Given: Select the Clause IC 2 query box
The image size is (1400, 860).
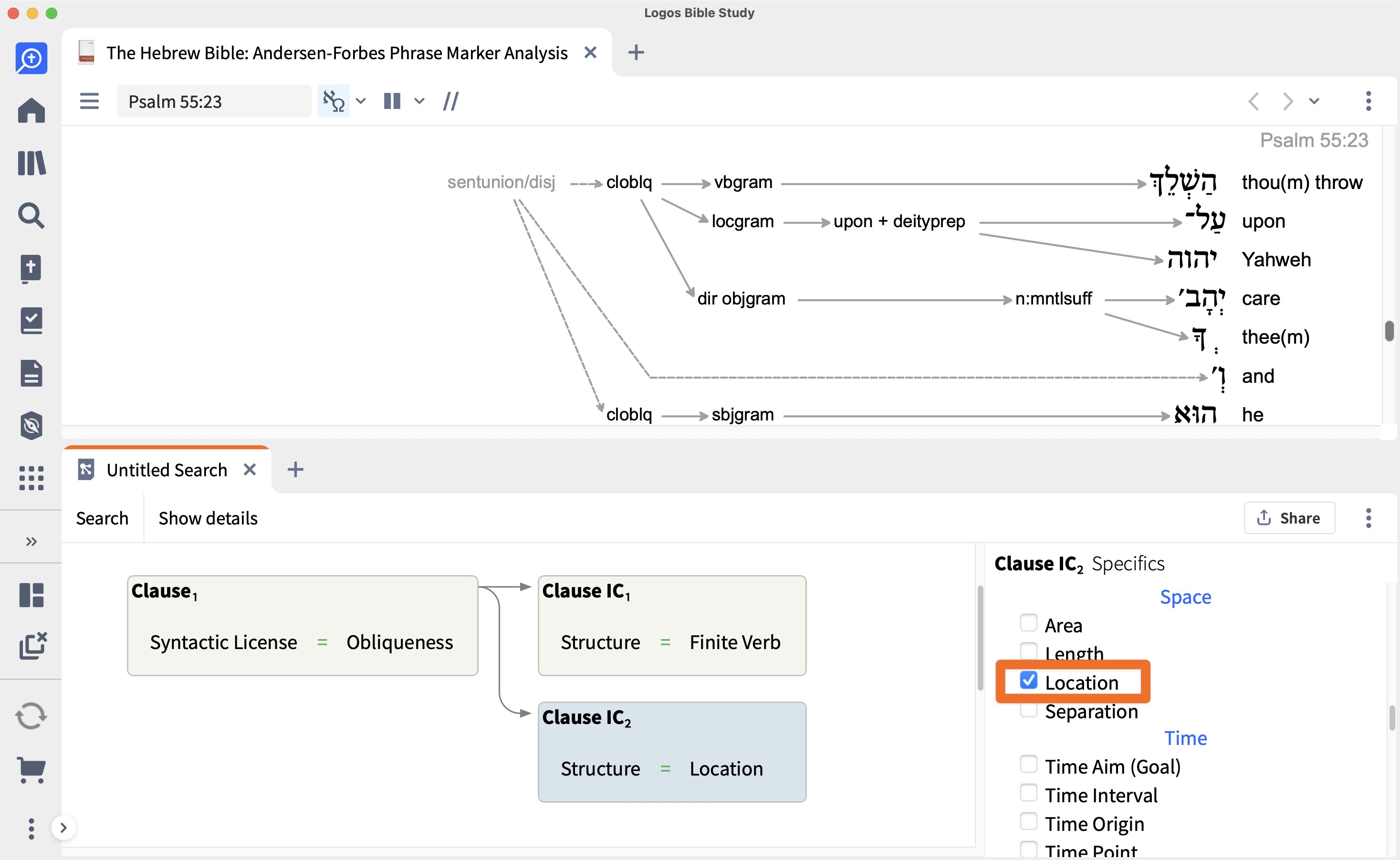Looking at the screenshot, I should 672,752.
